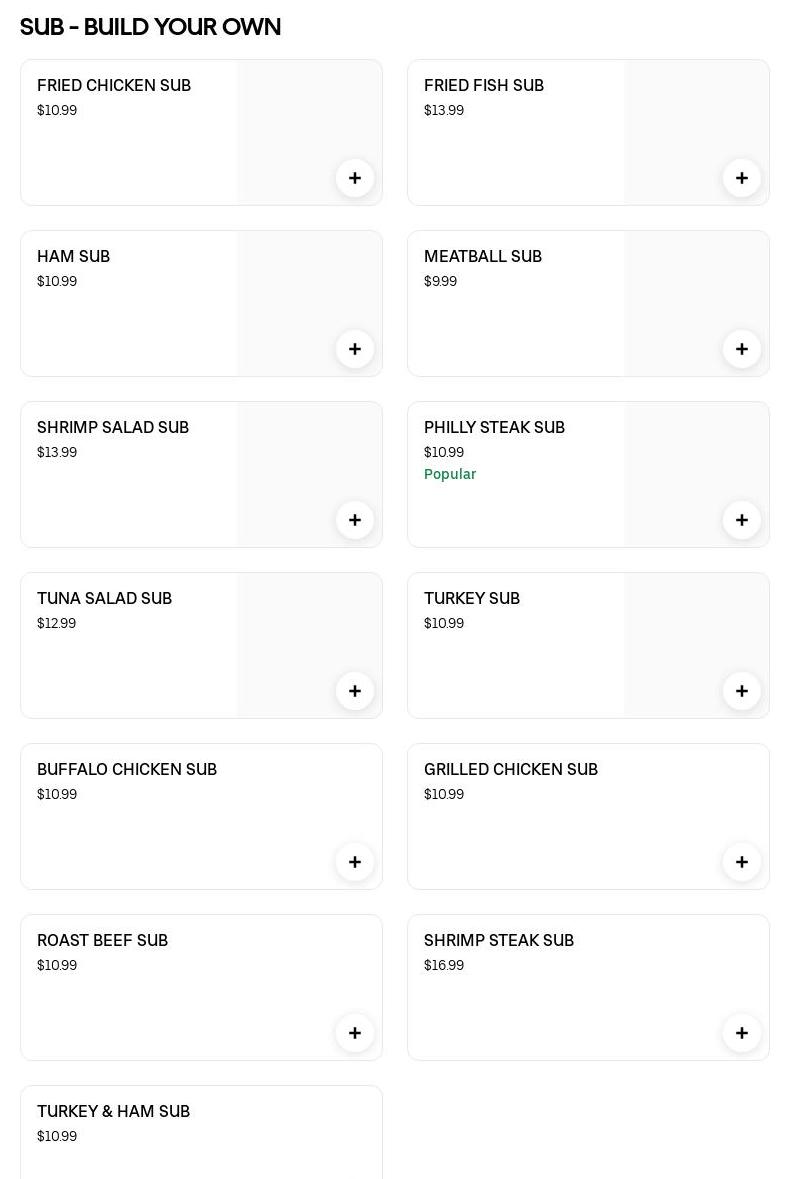Add Fried Fish Sub to order
This screenshot has height=1179, width=804.
tap(742, 178)
